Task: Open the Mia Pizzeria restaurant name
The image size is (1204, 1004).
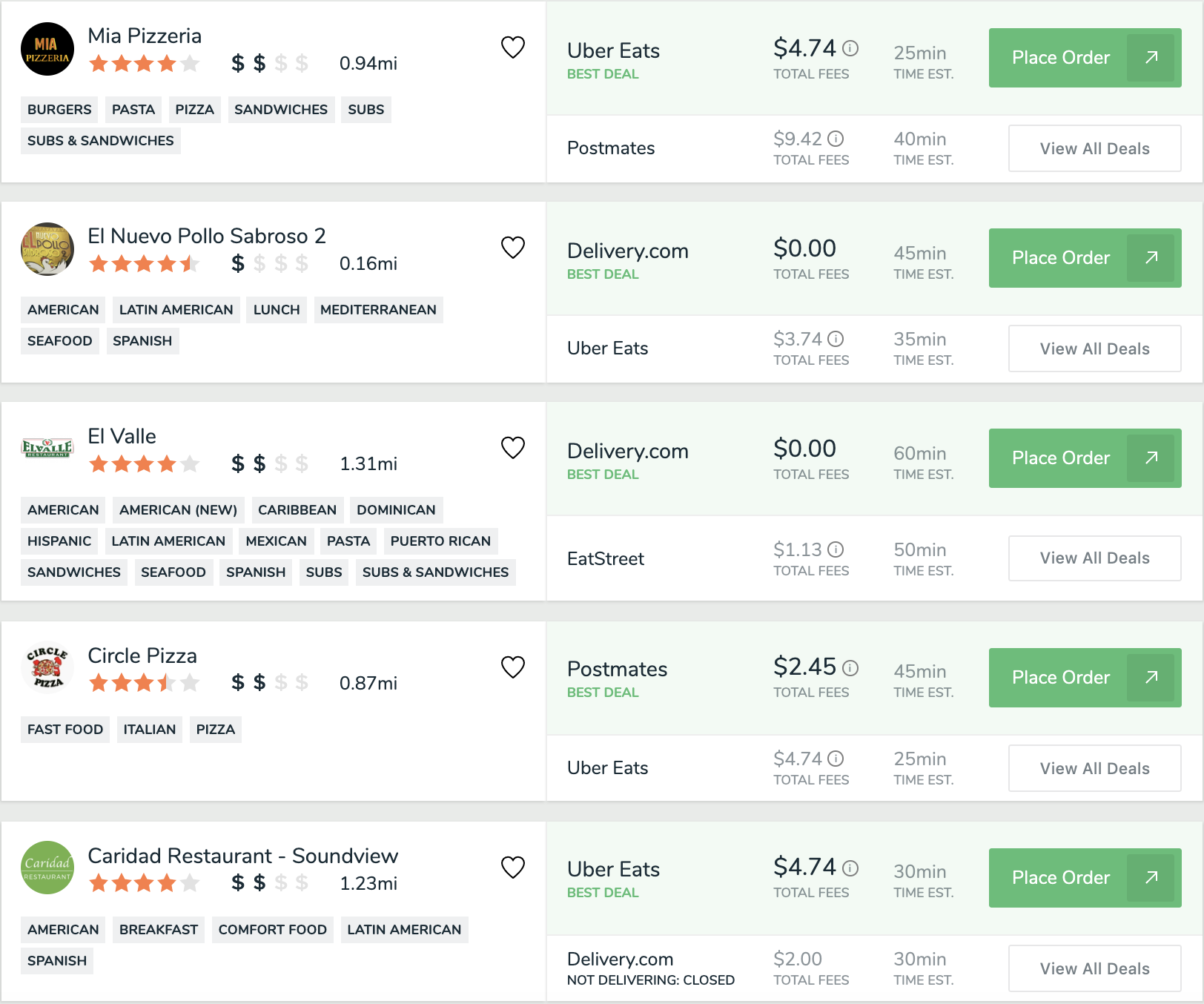Action: click(145, 36)
